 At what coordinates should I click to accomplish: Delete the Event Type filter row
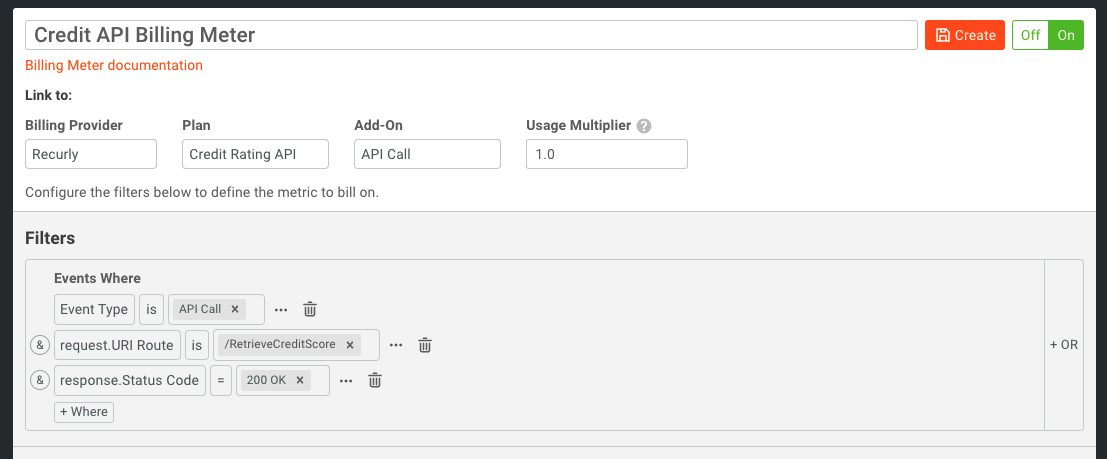[309, 309]
